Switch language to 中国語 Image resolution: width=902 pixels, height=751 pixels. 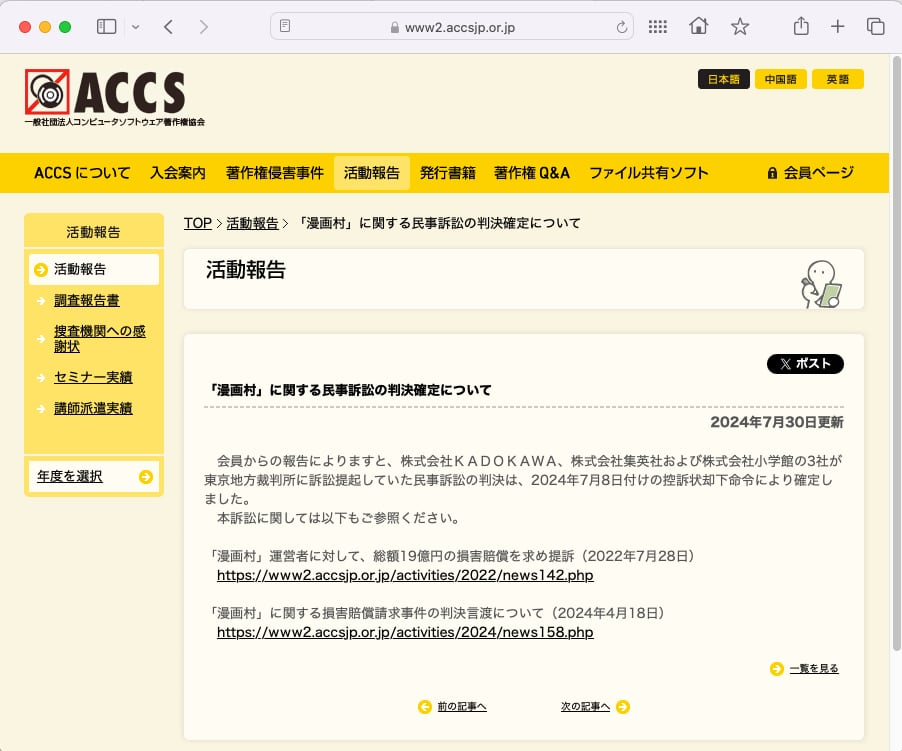coord(780,80)
